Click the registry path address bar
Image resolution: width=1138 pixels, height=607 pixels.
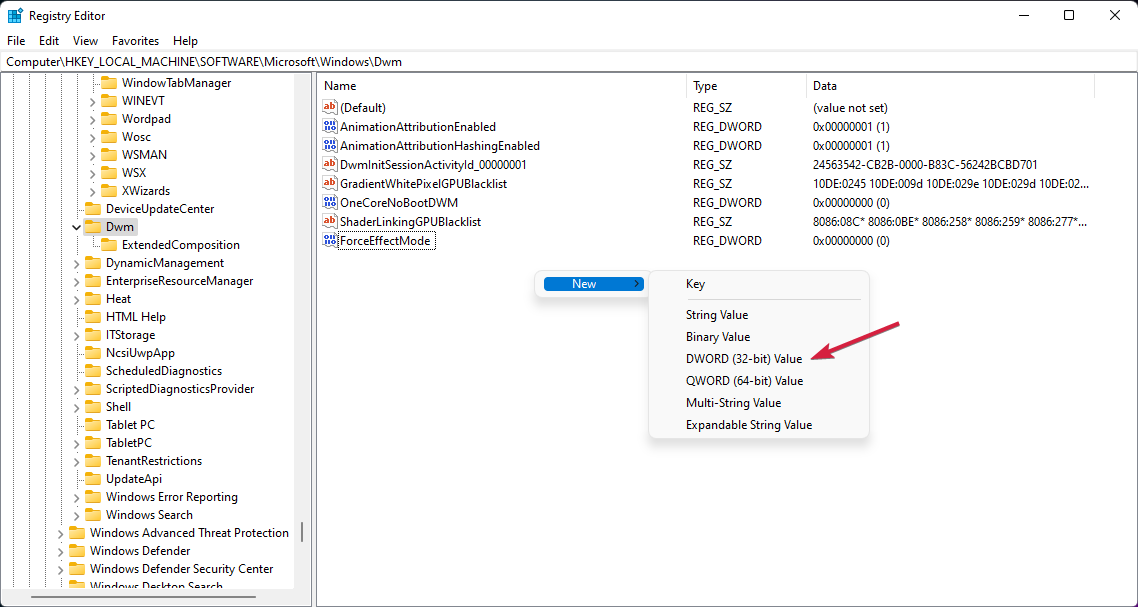point(400,61)
